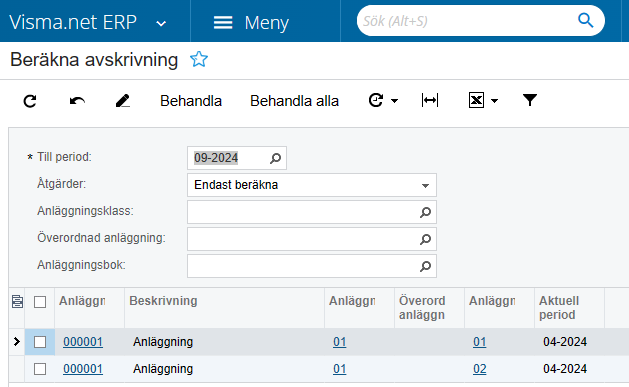
Task: Click the Anläggningsklass input field
Action: (312, 212)
